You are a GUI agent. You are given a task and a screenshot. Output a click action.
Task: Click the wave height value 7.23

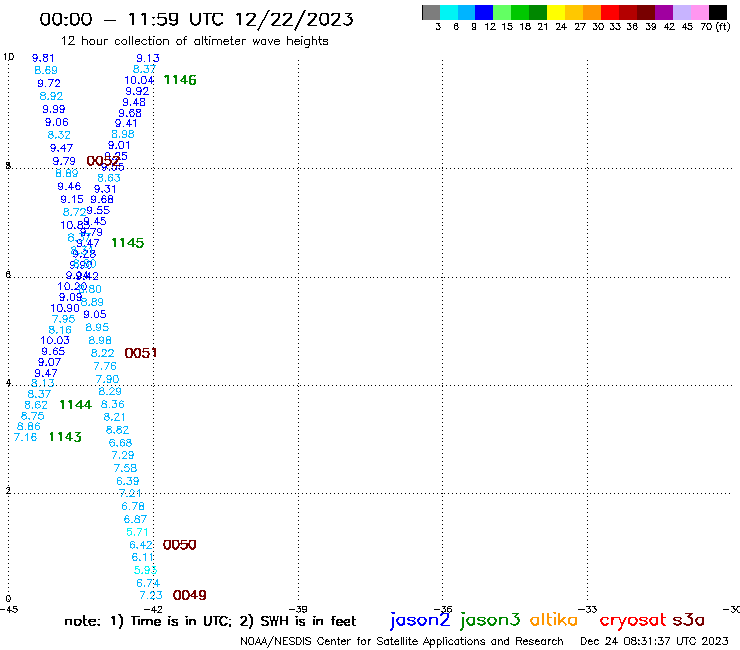151,595
